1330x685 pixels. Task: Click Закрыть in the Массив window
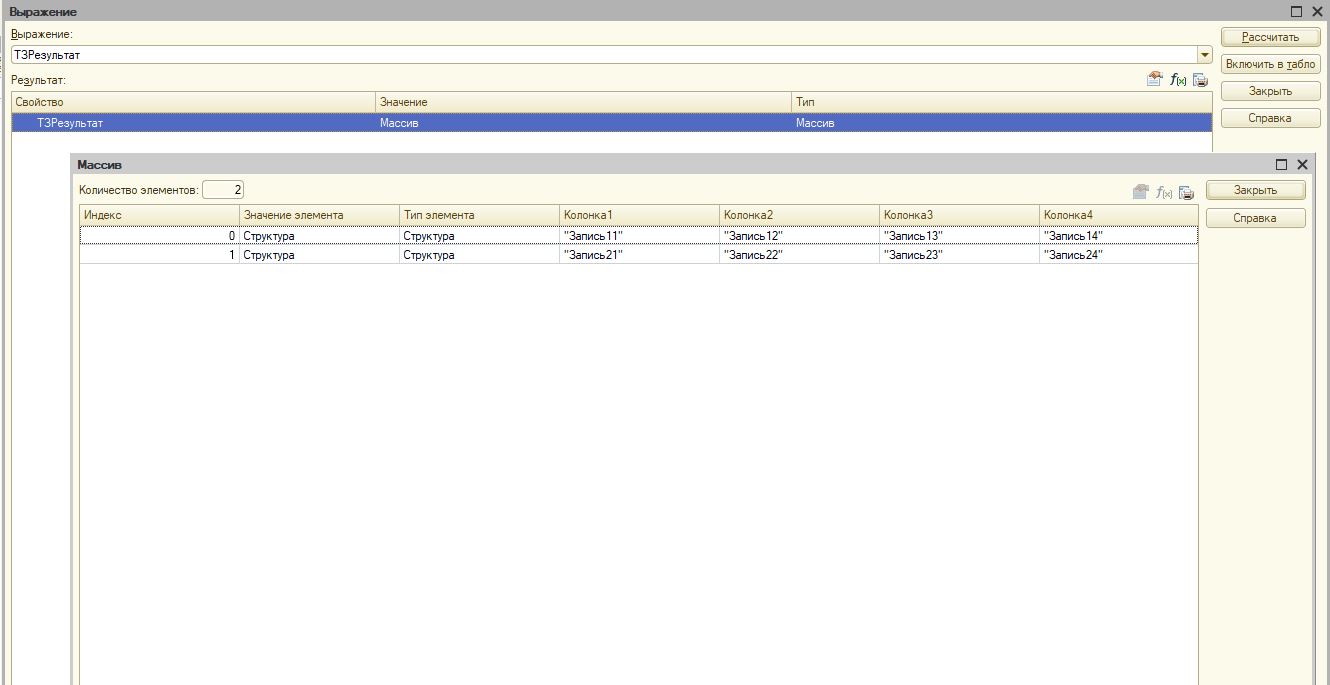click(1255, 190)
